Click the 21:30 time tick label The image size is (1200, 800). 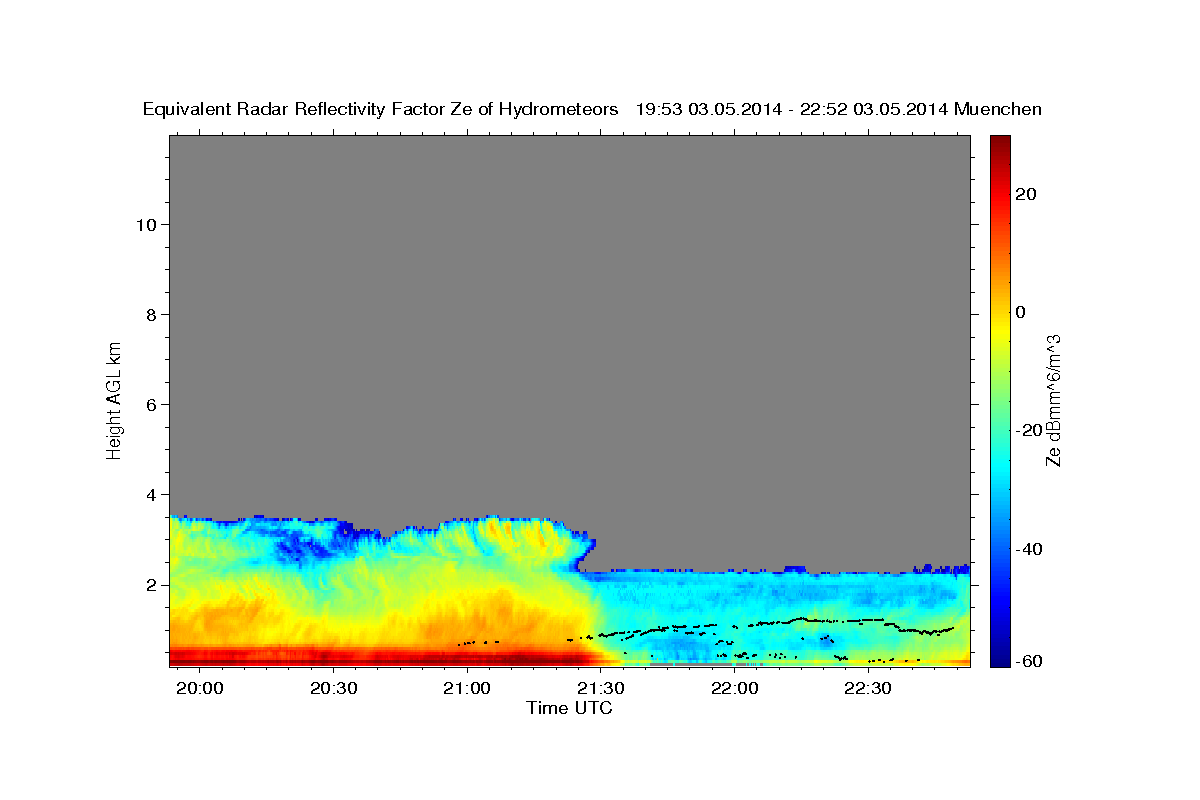tap(601, 688)
